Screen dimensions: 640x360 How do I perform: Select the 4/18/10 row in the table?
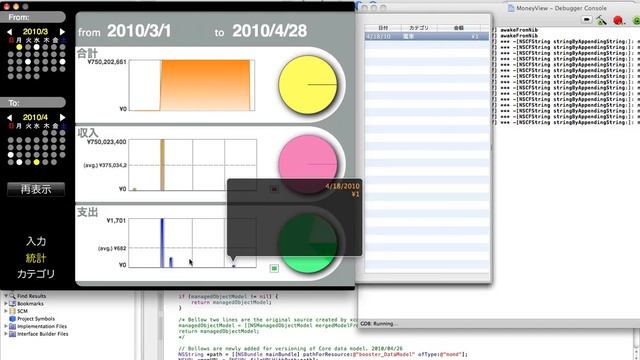pos(427,36)
